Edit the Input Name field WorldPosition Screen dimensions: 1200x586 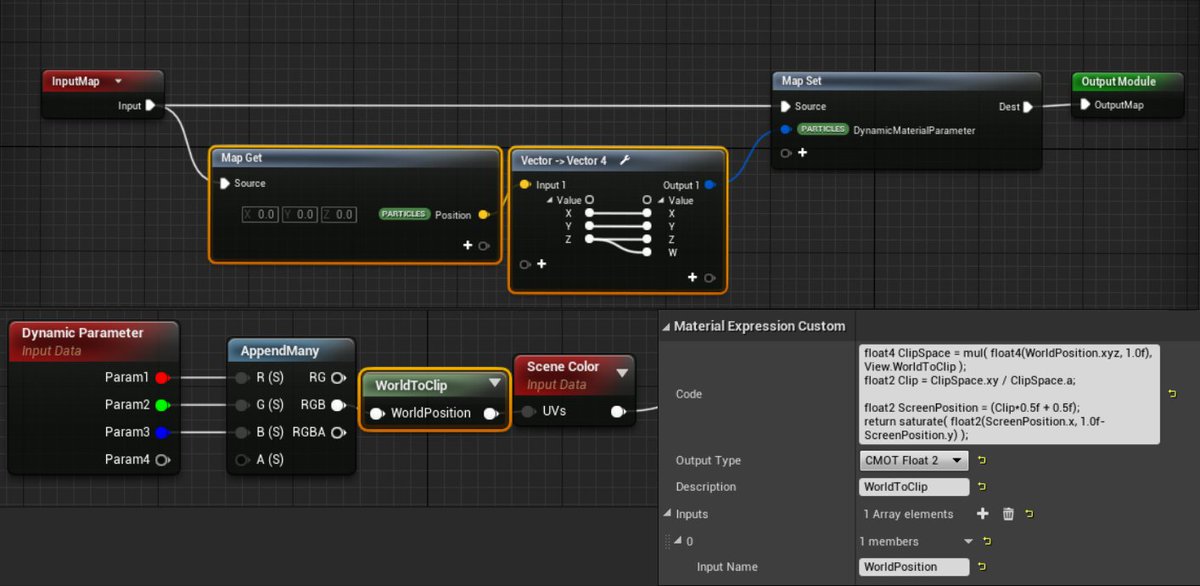(914, 567)
